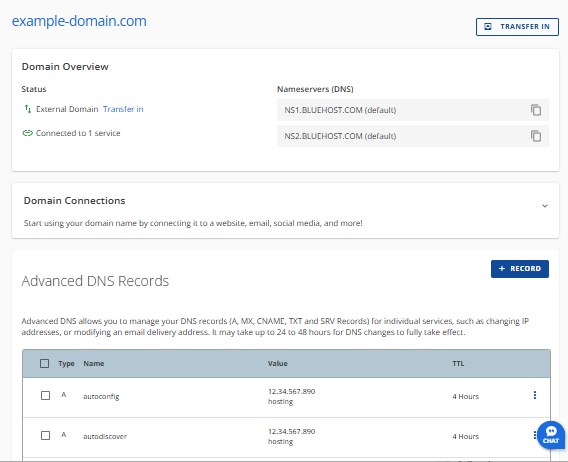Click the TTL column header
This screenshot has width=568, height=462.
coord(458,363)
